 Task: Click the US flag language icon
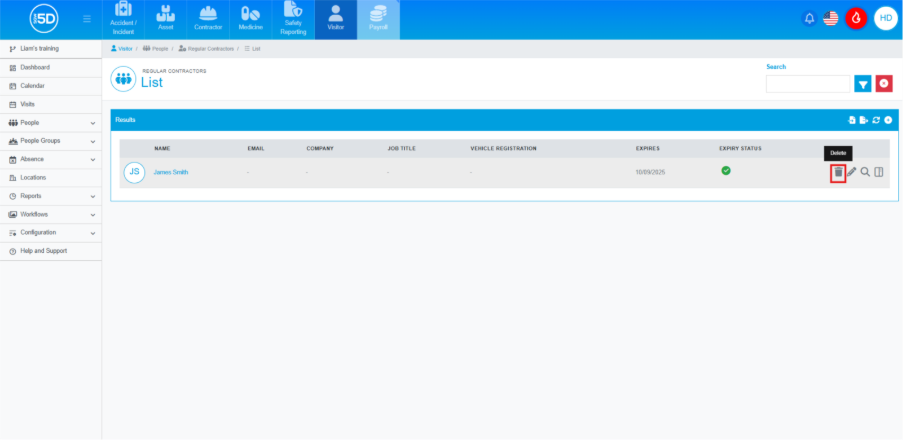[x=831, y=18]
